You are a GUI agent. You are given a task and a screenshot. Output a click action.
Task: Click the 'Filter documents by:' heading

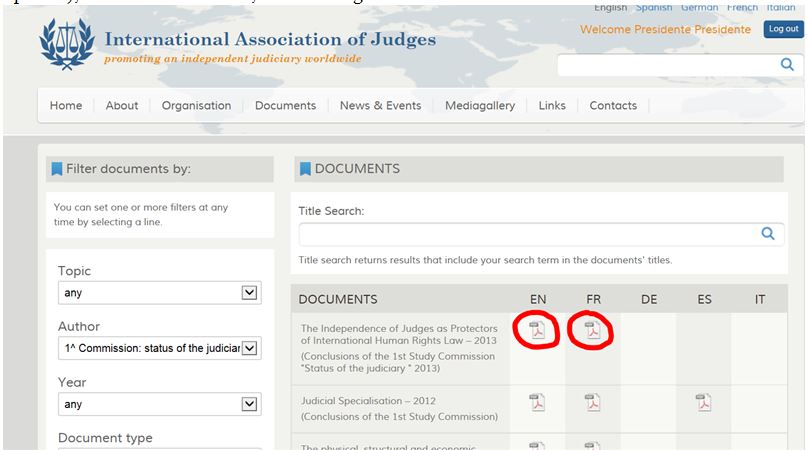point(128,169)
